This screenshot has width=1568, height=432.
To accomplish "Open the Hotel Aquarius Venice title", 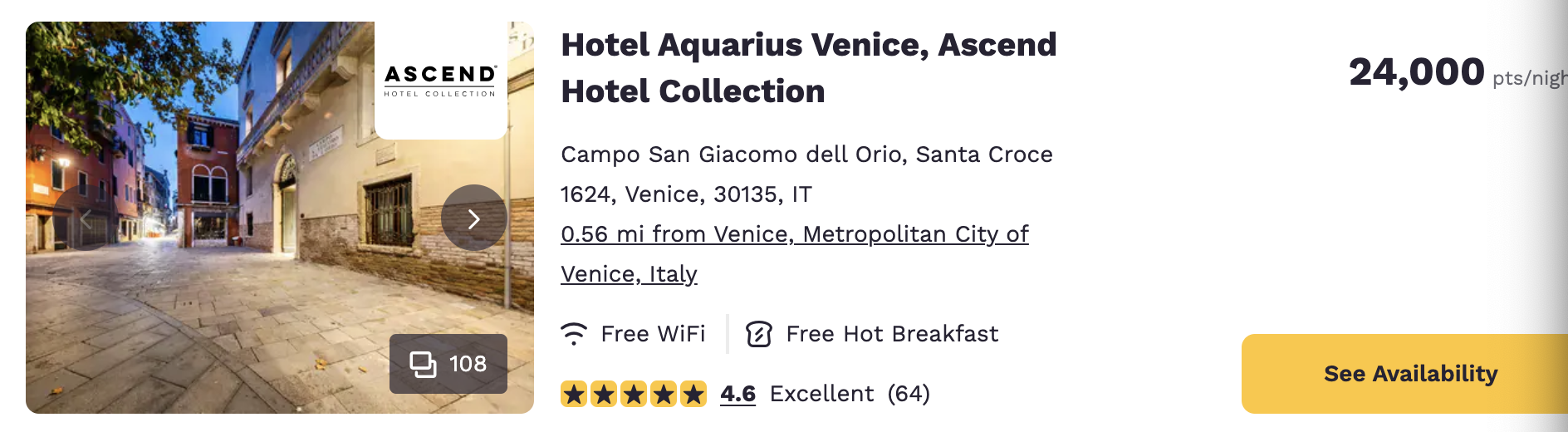I will point(808,67).
